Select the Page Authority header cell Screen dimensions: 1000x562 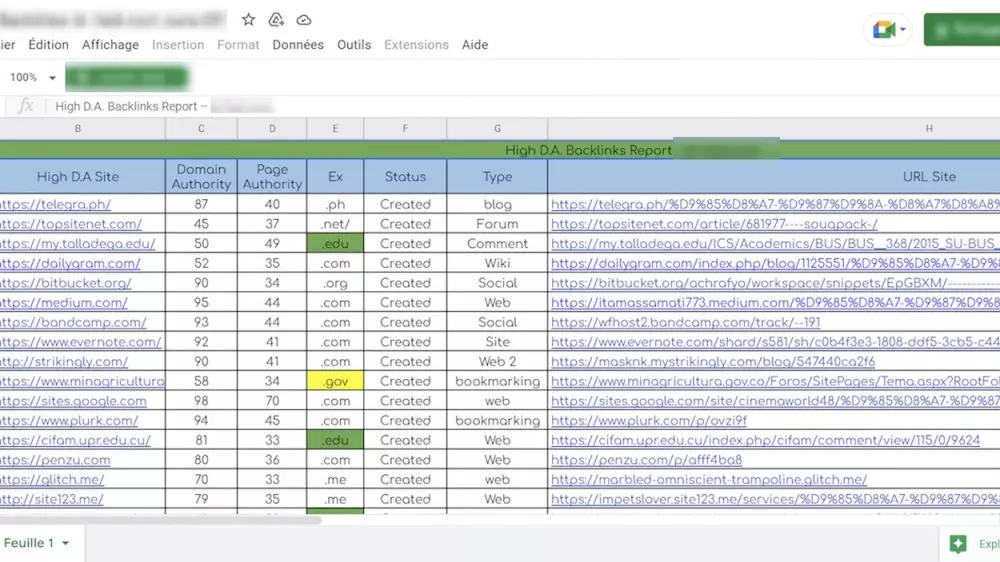click(x=272, y=177)
